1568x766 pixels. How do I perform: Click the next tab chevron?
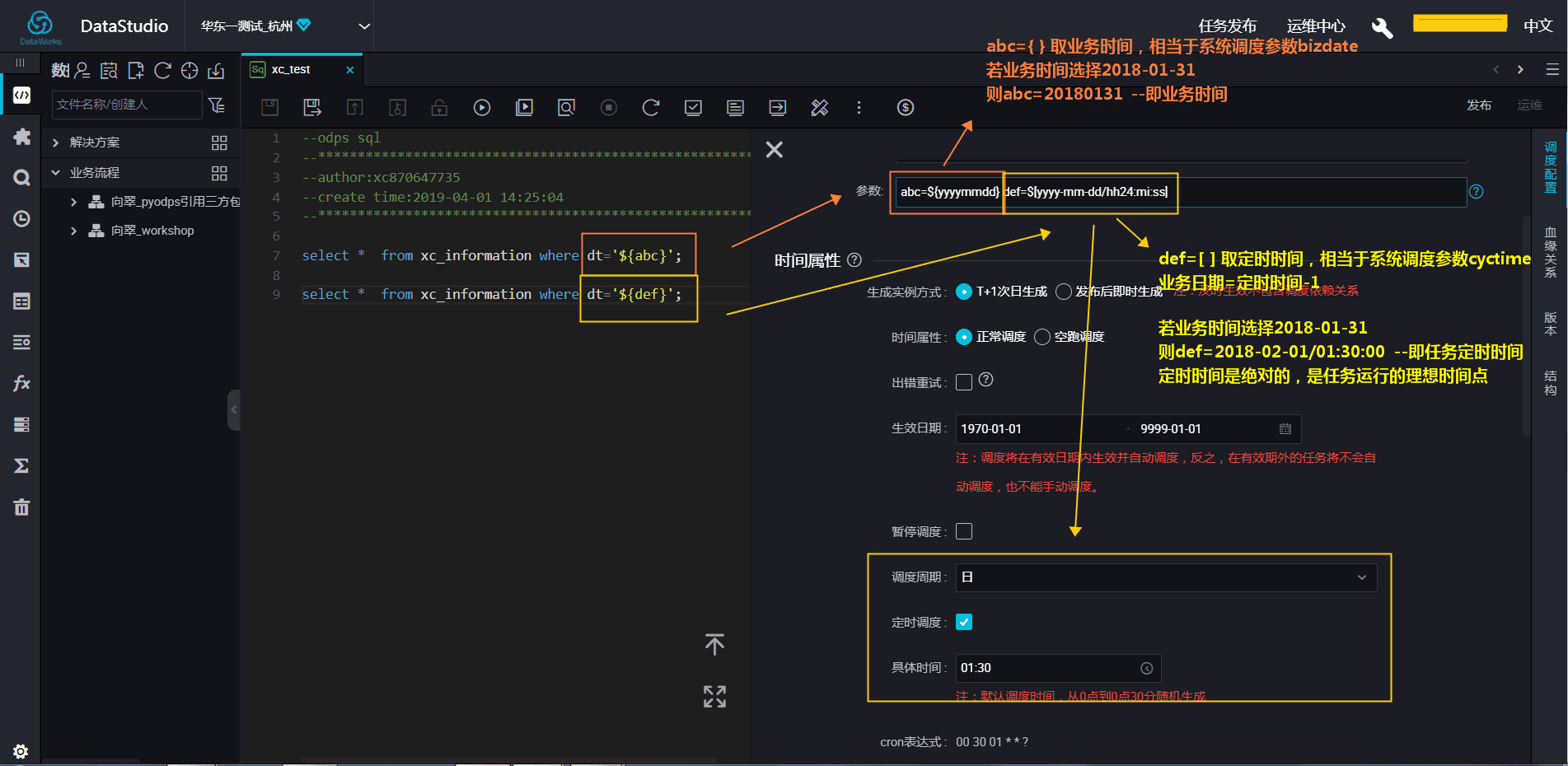coord(1520,70)
